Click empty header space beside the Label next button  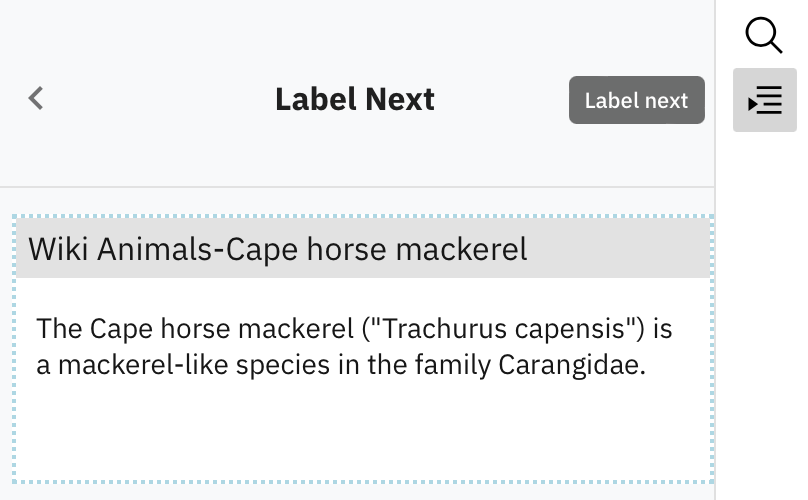tap(502, 100)
